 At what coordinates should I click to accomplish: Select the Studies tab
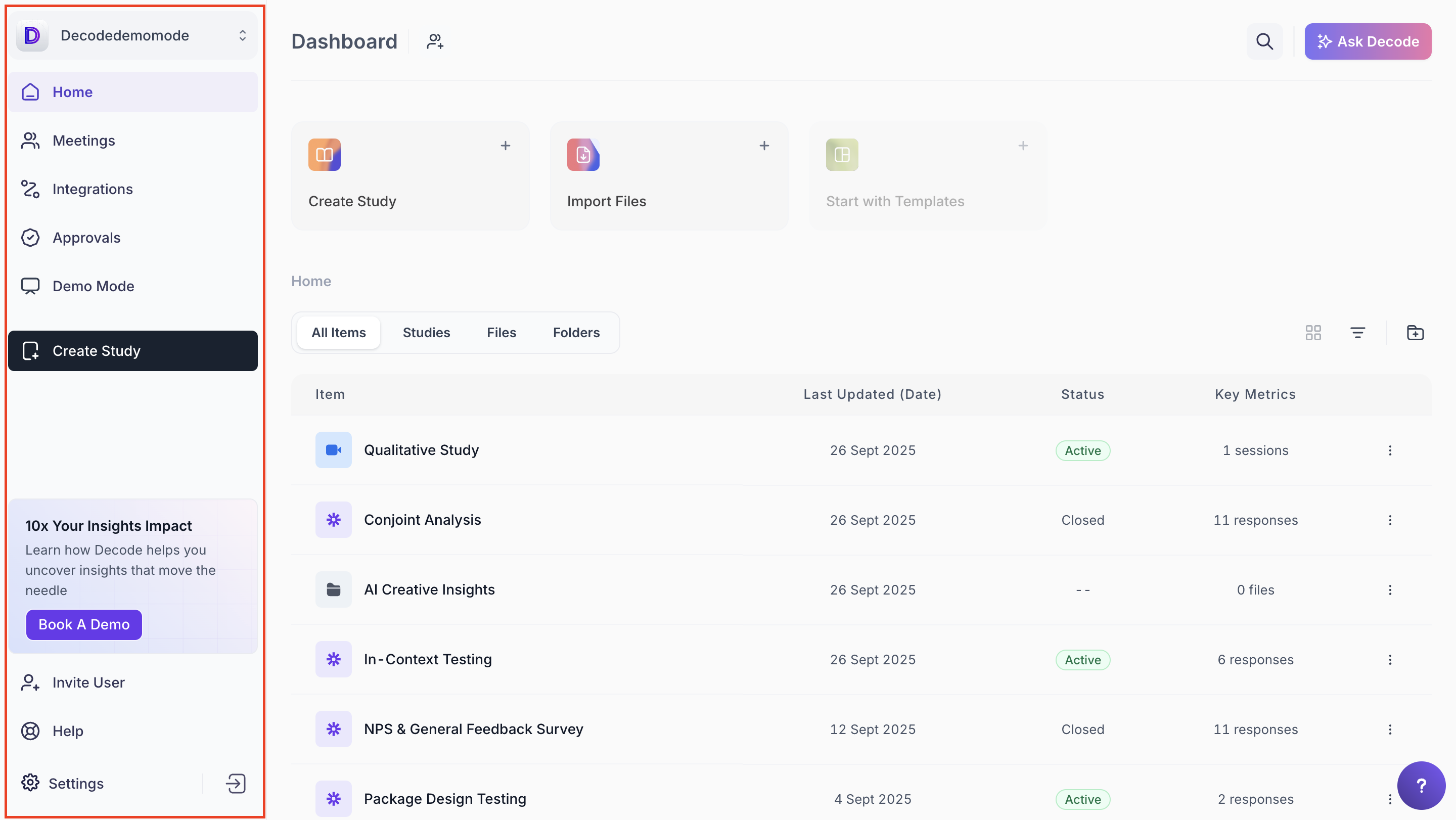426,332
